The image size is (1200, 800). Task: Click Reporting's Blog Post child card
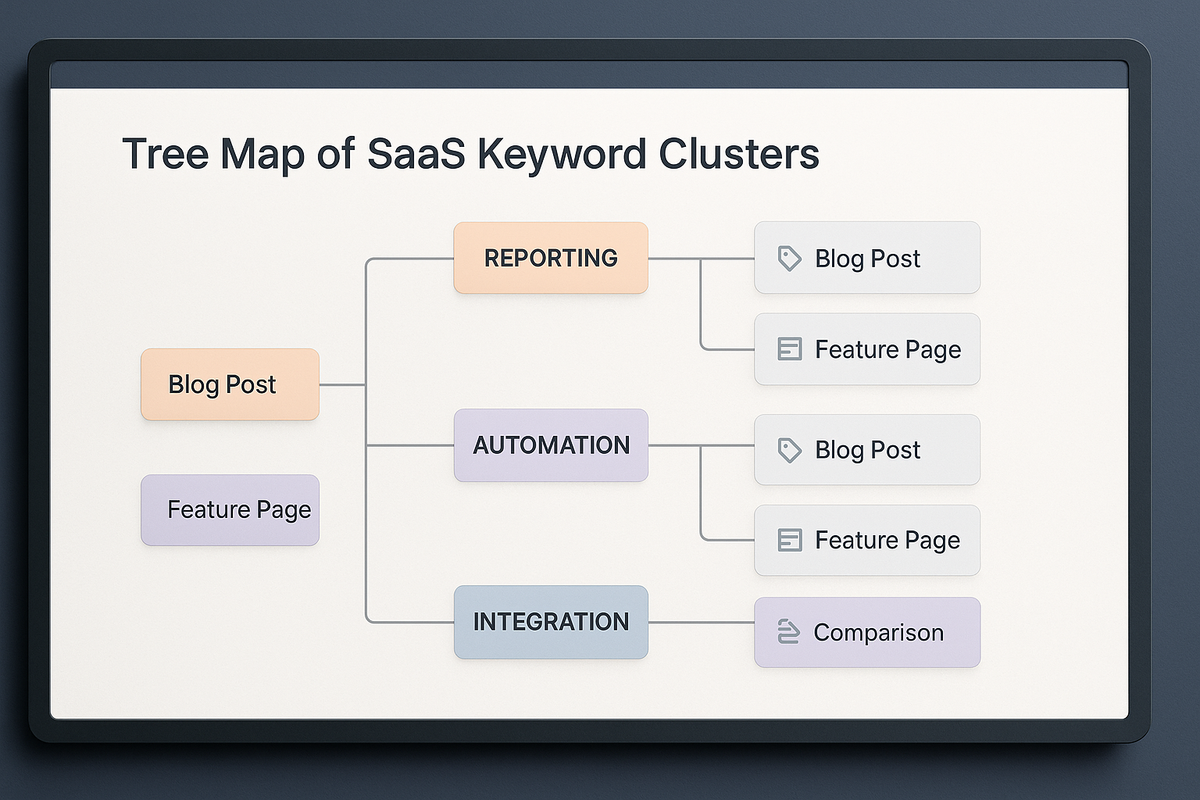click(x=867, y=258)
